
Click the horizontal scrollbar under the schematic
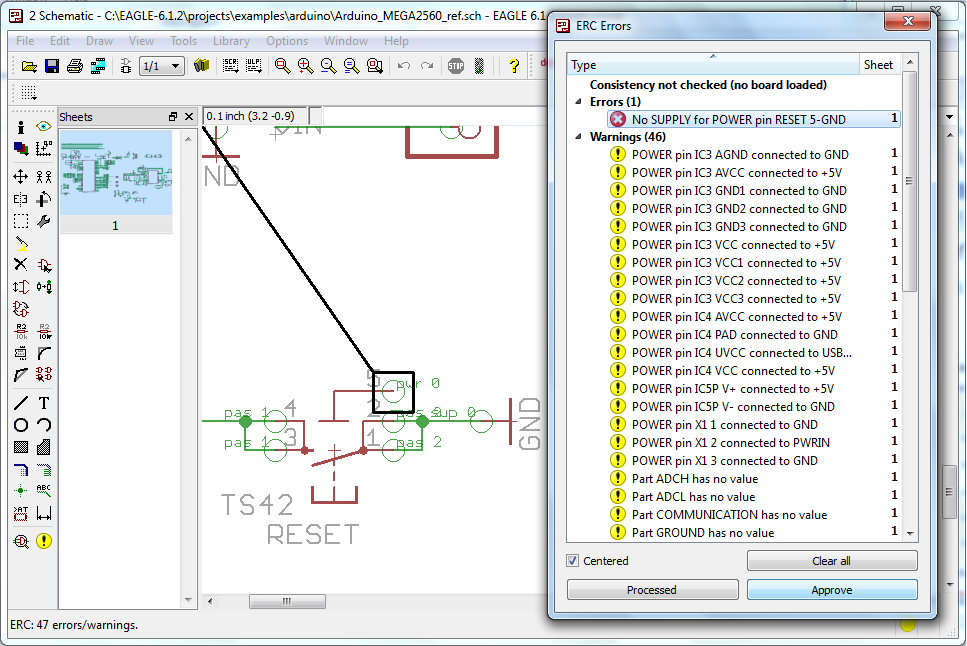(x=287, y=602)
